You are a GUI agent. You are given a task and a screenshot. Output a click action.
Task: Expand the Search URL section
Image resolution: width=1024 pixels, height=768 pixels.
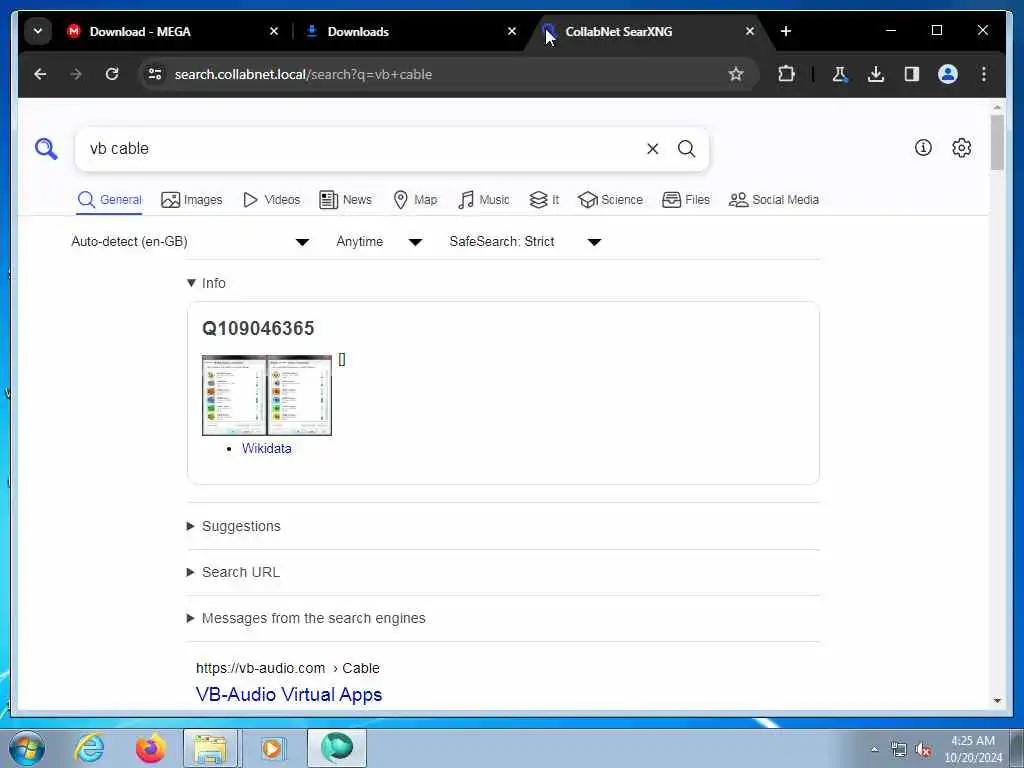[233, 572]
